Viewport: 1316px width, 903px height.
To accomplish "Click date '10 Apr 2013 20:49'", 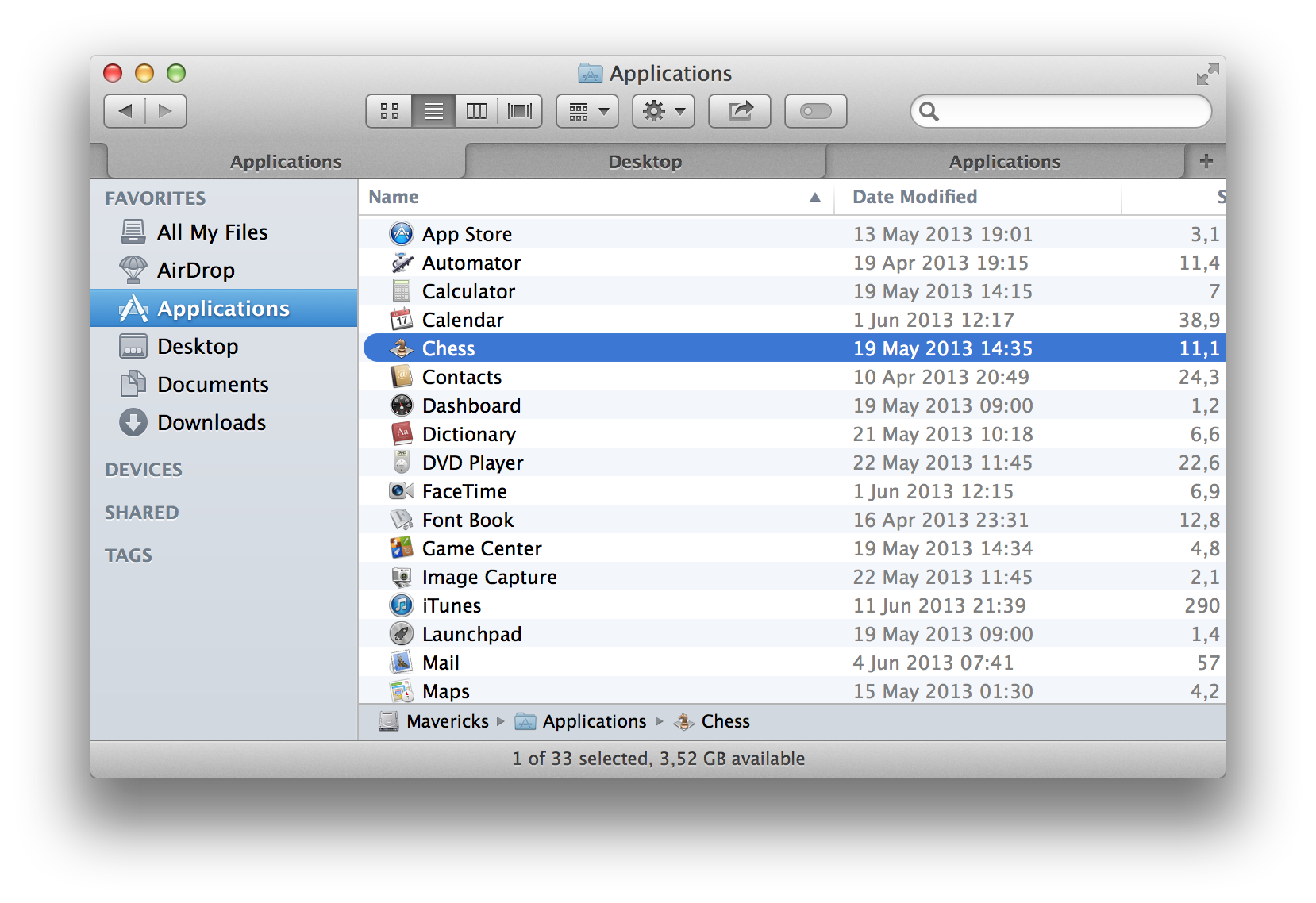I will pos(941,377).
